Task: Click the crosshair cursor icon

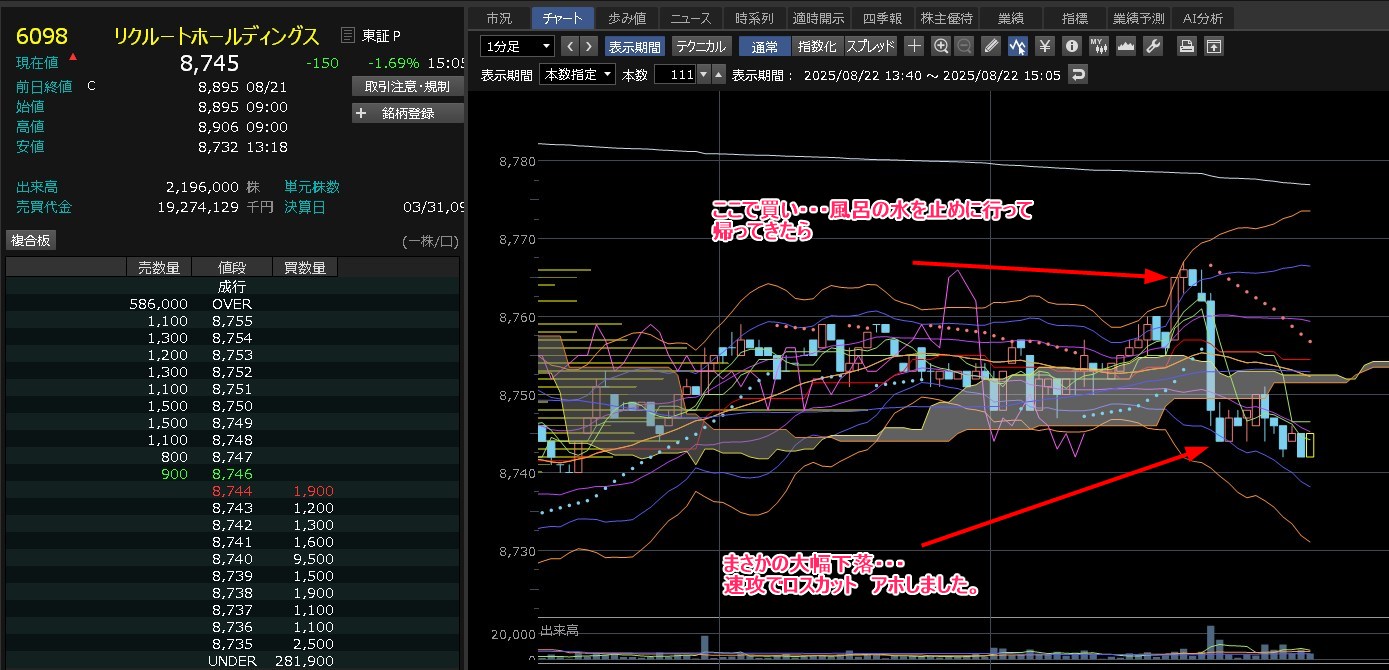Action: point(914,46)
